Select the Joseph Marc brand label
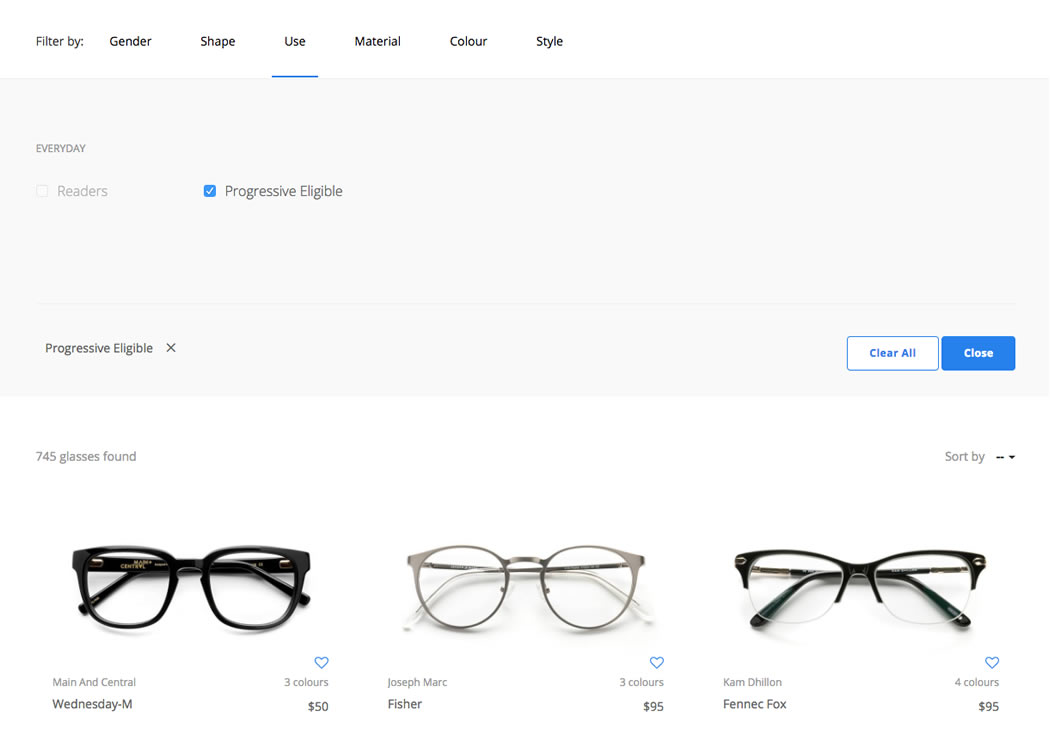This screenshot has width=1050, height=750. pyautogui.click(x=417, y=681)
